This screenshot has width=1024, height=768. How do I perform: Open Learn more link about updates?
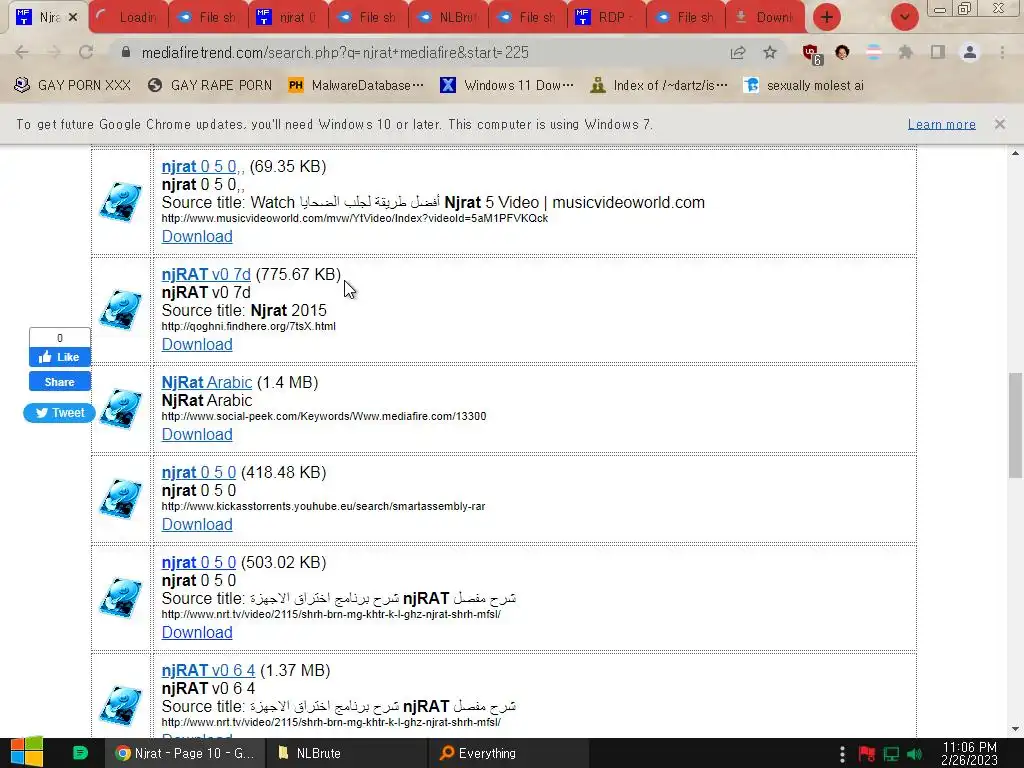pyautogui.click(x=942, y=124)
